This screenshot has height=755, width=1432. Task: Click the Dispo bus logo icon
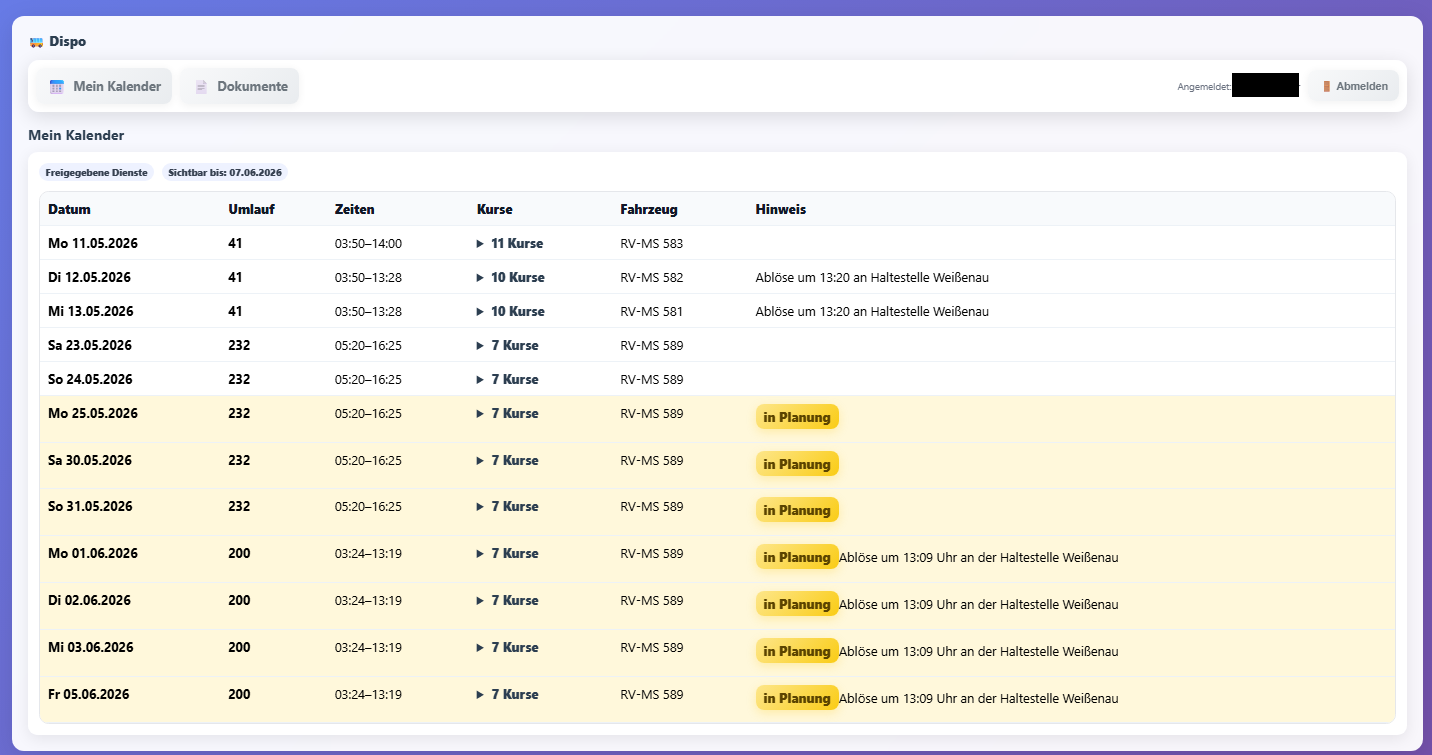36,43
